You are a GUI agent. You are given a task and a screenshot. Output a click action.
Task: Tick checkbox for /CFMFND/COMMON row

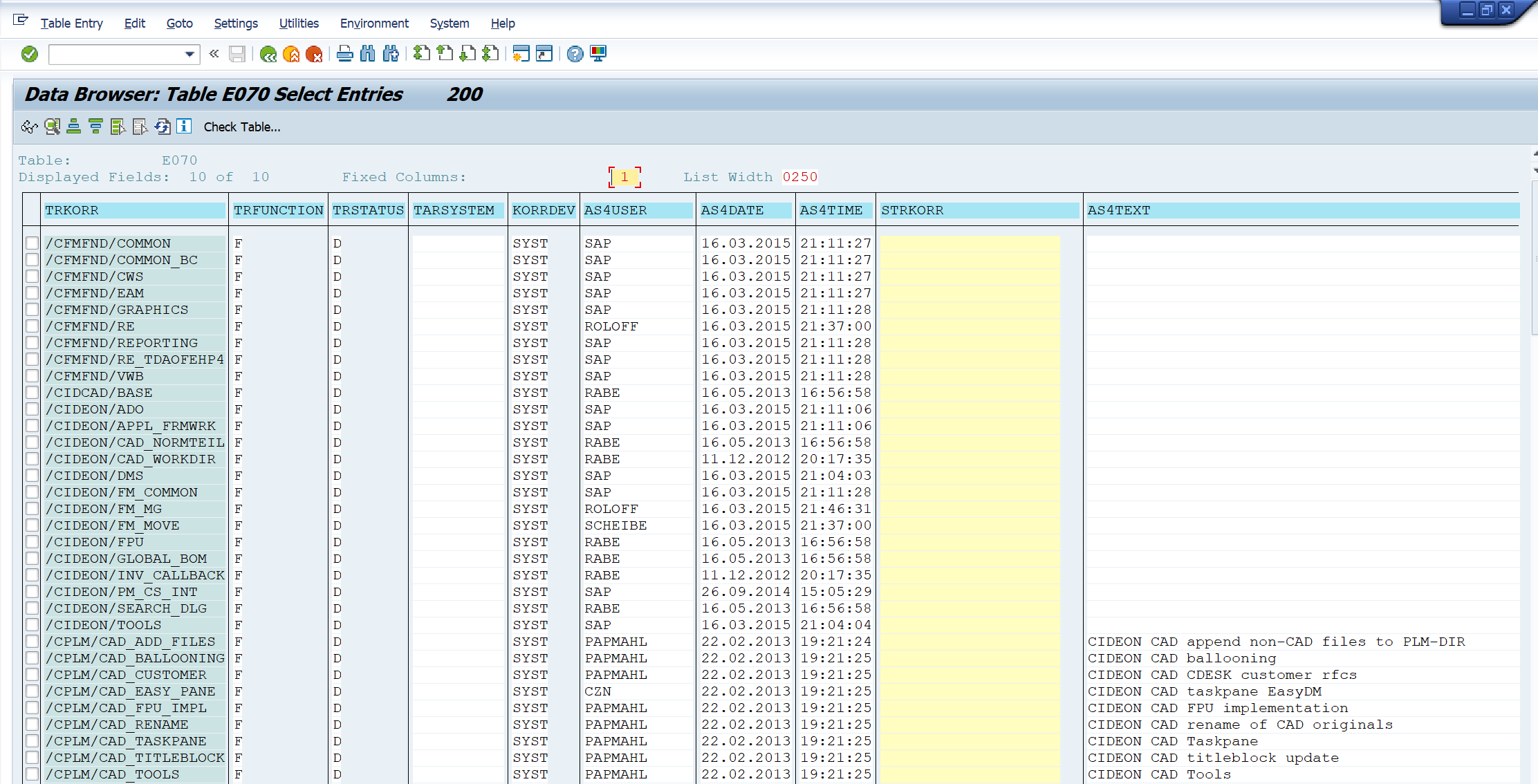(x=33, y=243)
